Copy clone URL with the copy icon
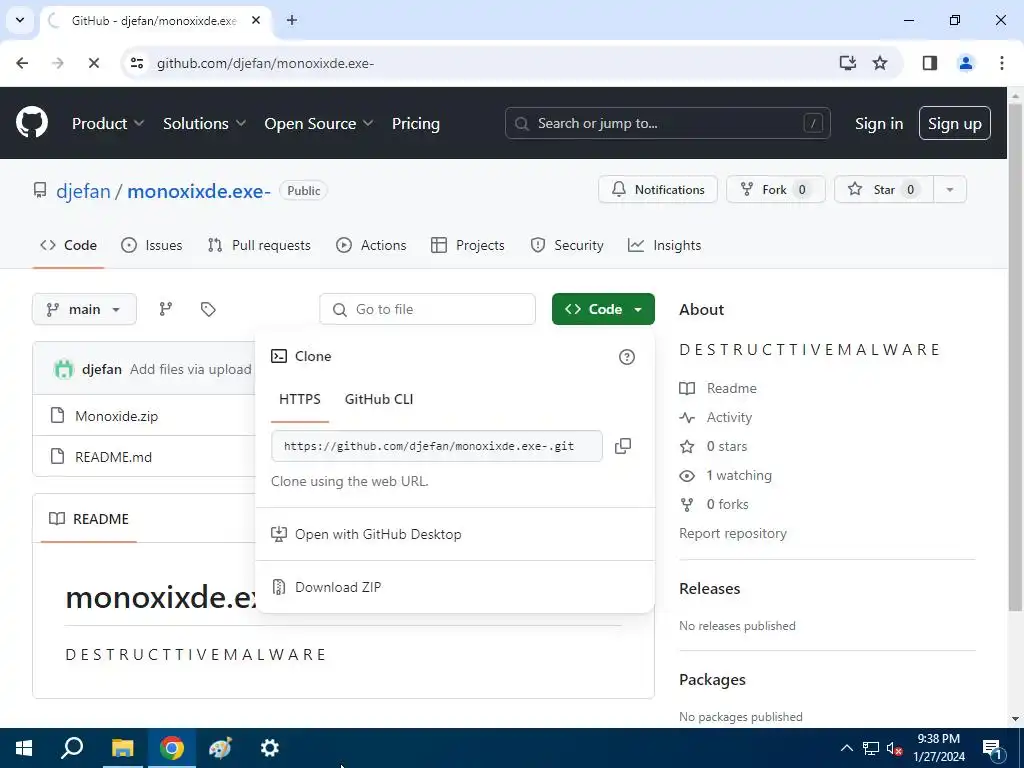1024x768 pixels. (x=623, y=446)
